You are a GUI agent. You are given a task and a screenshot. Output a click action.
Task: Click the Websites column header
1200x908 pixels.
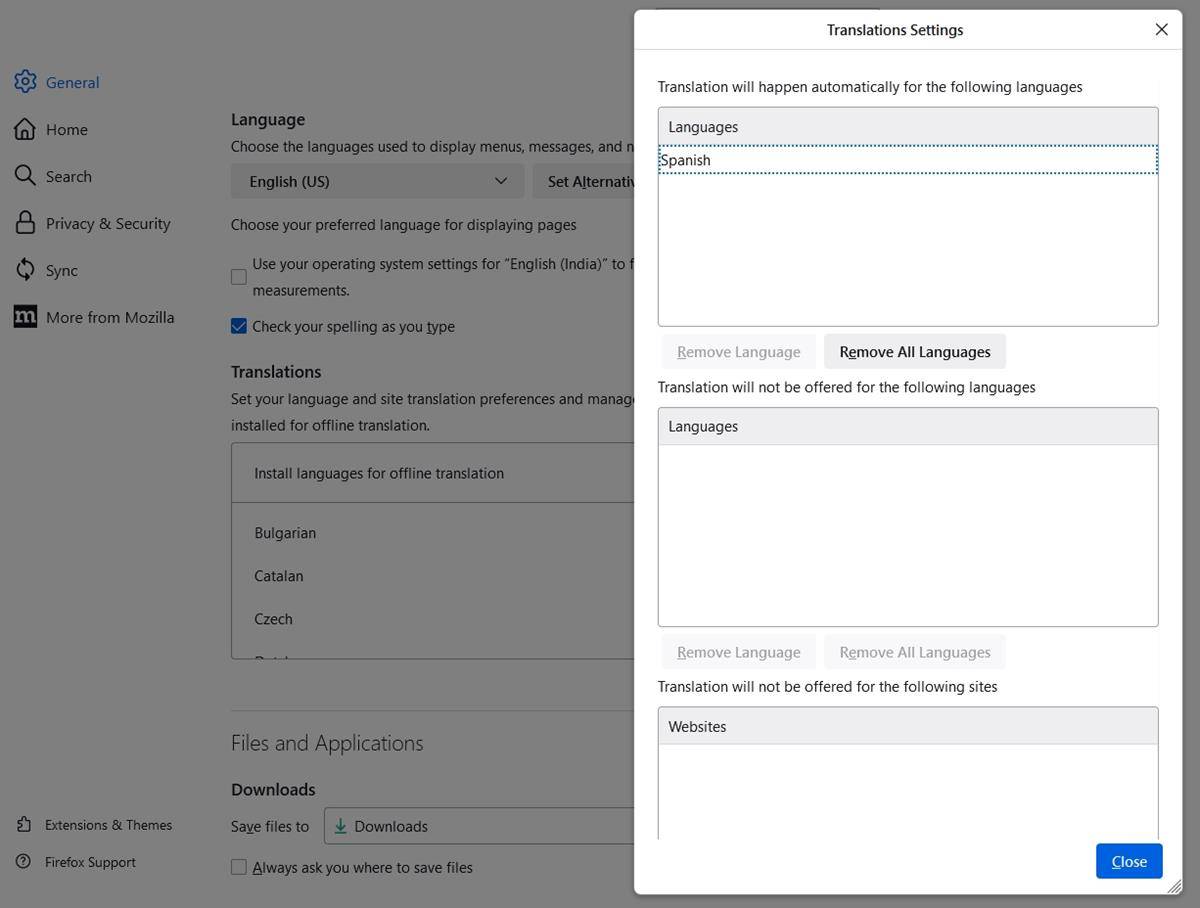point(908,726)
